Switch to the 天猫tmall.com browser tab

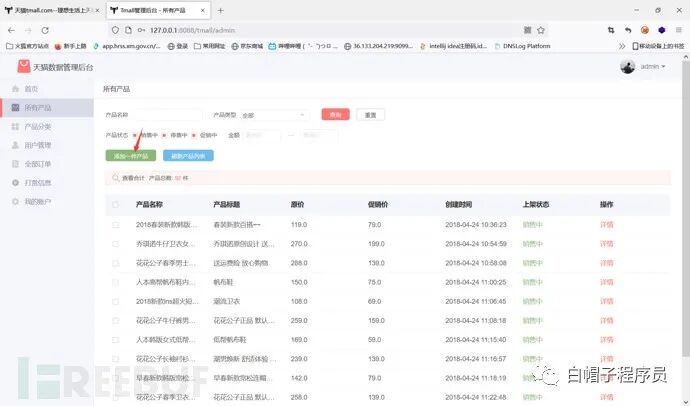point(52,10)
